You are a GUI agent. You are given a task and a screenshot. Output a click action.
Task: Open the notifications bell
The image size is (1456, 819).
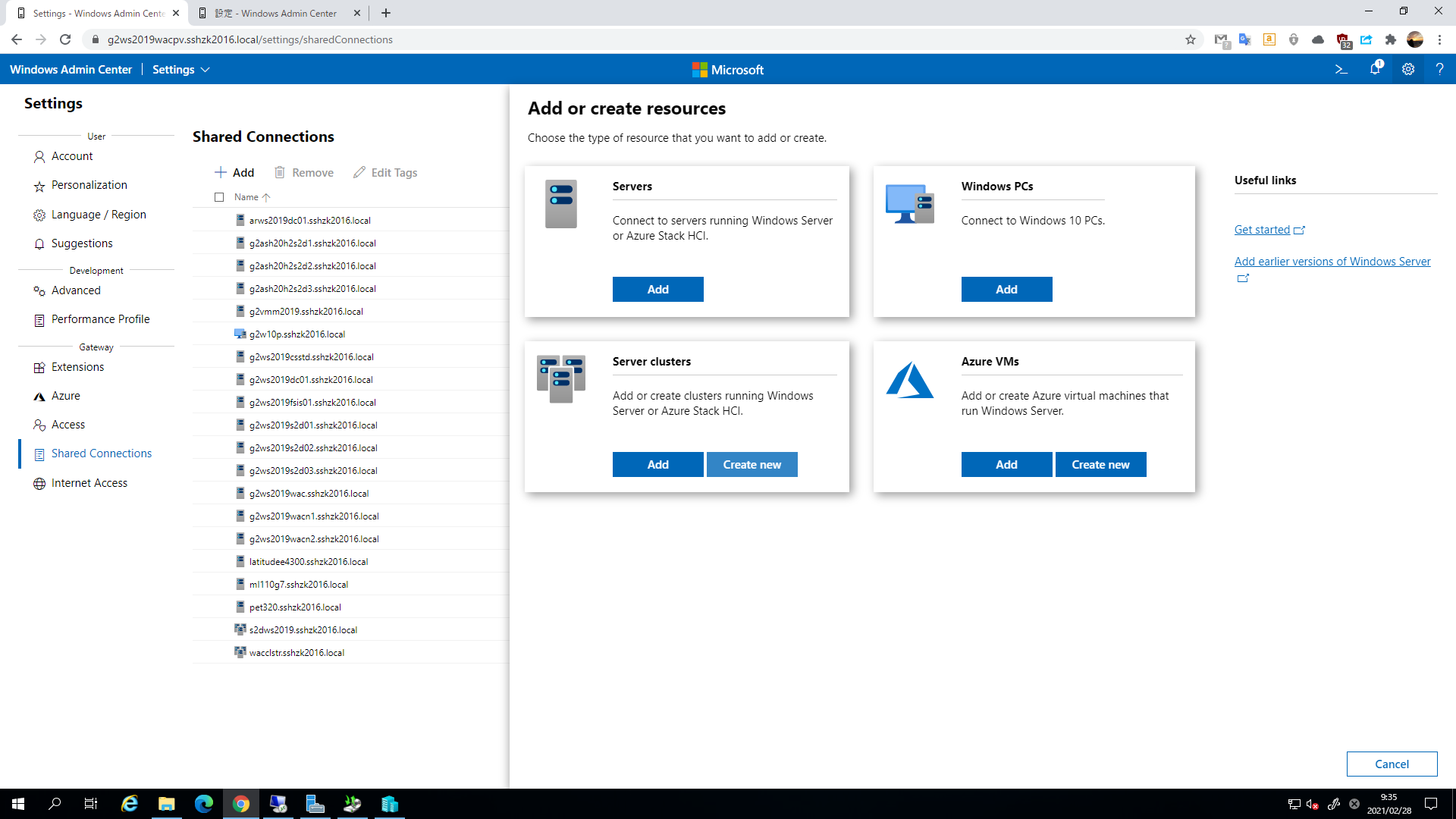coord(1374,69)
